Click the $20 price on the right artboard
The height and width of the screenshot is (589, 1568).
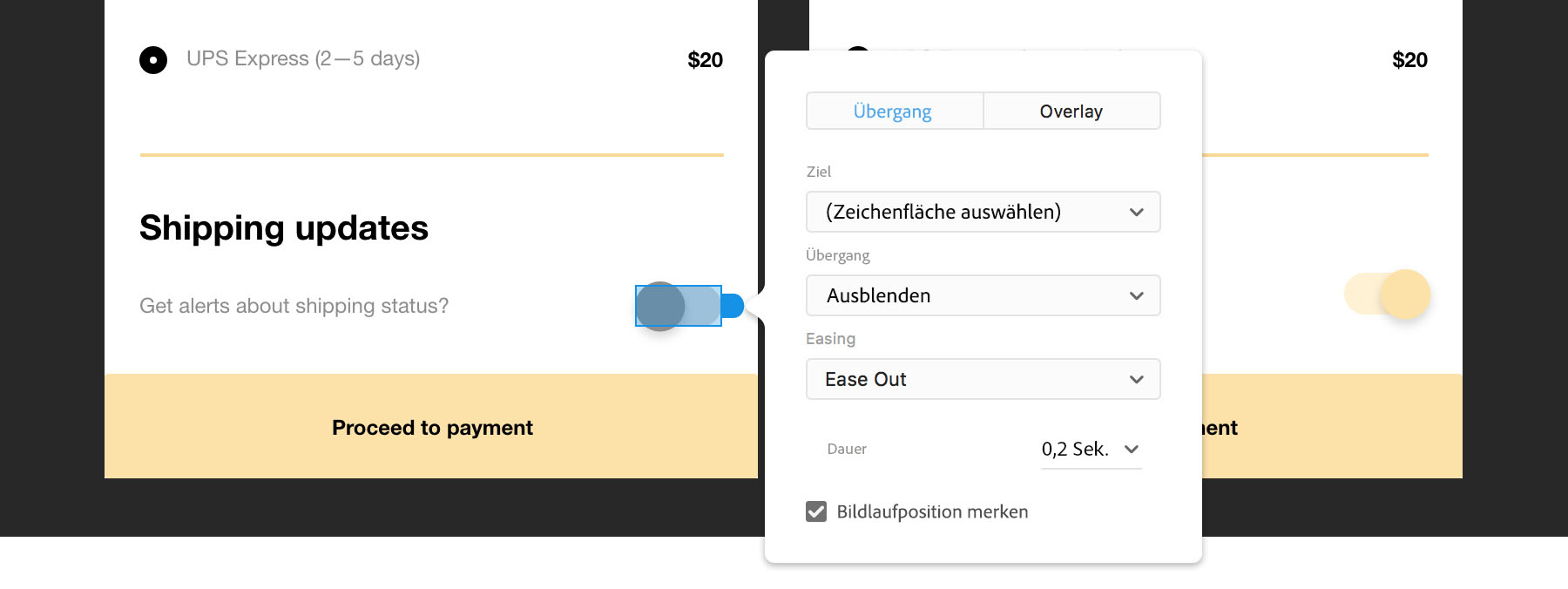click(x=1409, y=60)
